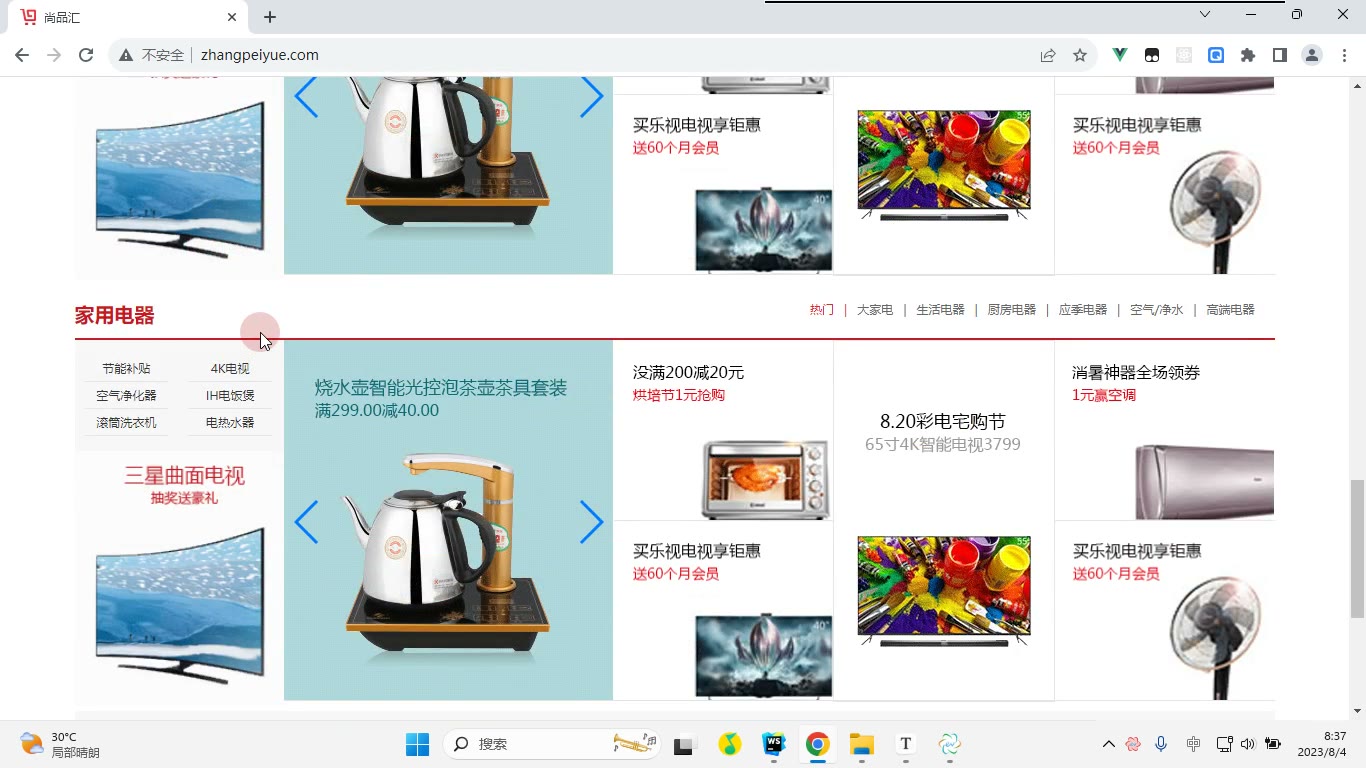The image size is (1366, 768).
Task: Open File Explorer from the taskbar
Action: click(861, 744)
